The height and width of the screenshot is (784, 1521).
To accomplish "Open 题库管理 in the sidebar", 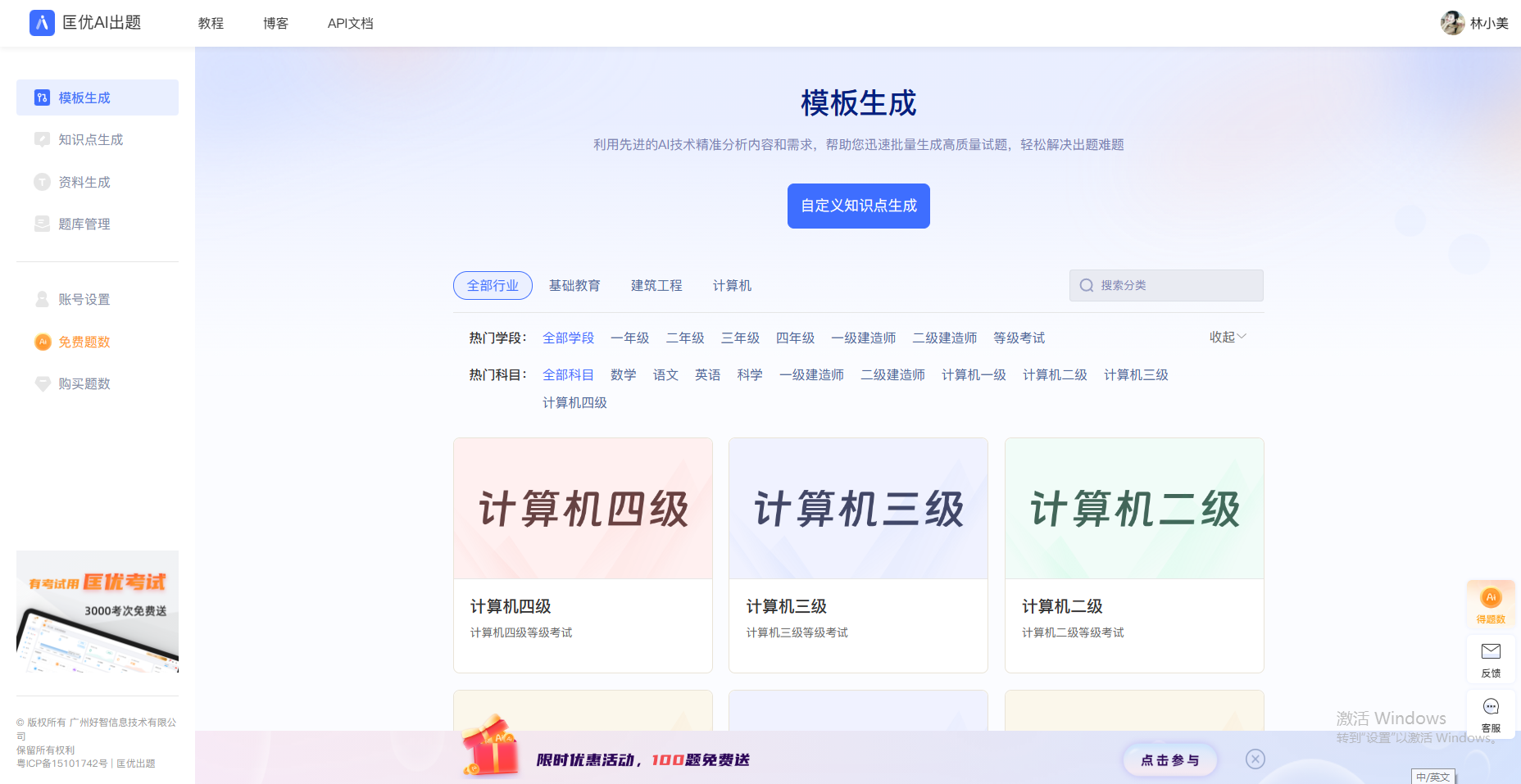I will tap(98, 224).
